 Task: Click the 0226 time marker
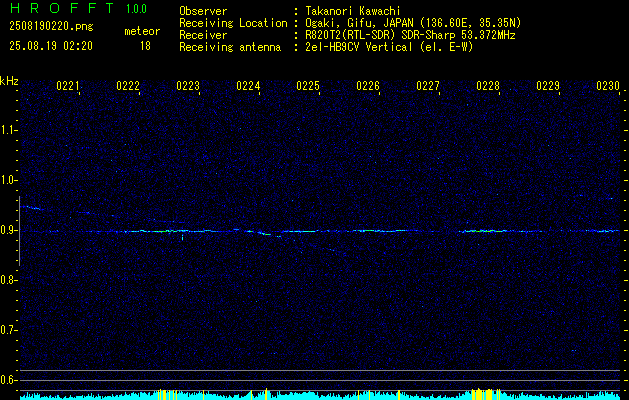pos(368,86)
